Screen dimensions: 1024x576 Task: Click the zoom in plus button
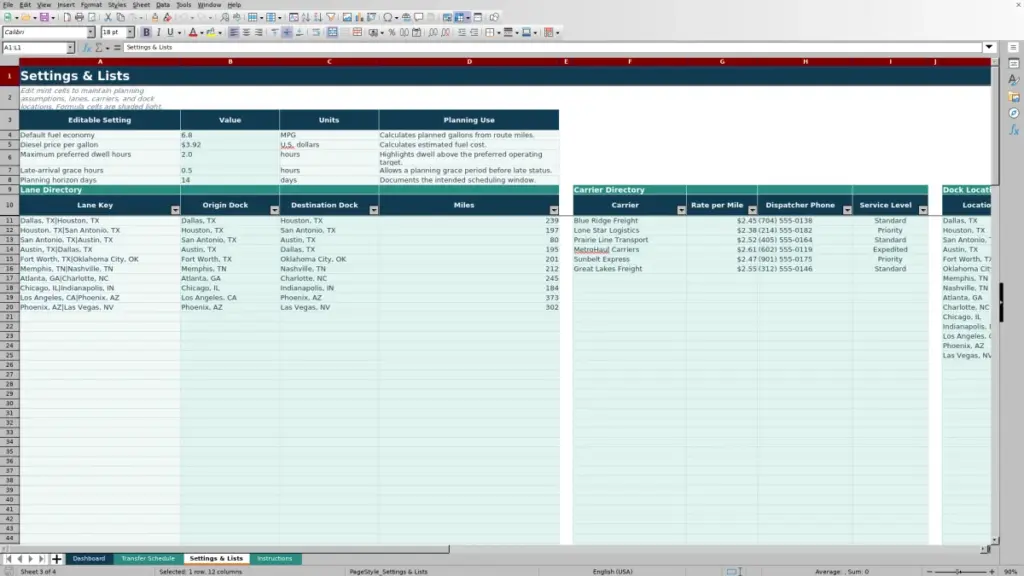pyautogui.click(x=991, y=571)
